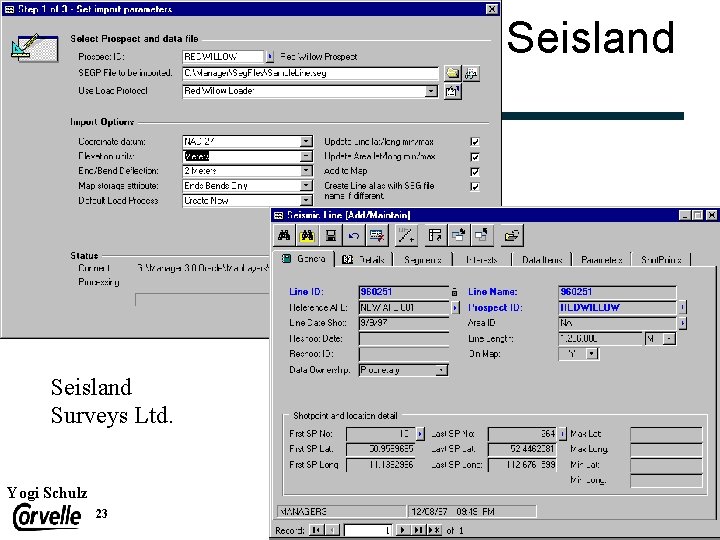Click the SEGP file path field
720x540 pixels.
coord(310,73)
